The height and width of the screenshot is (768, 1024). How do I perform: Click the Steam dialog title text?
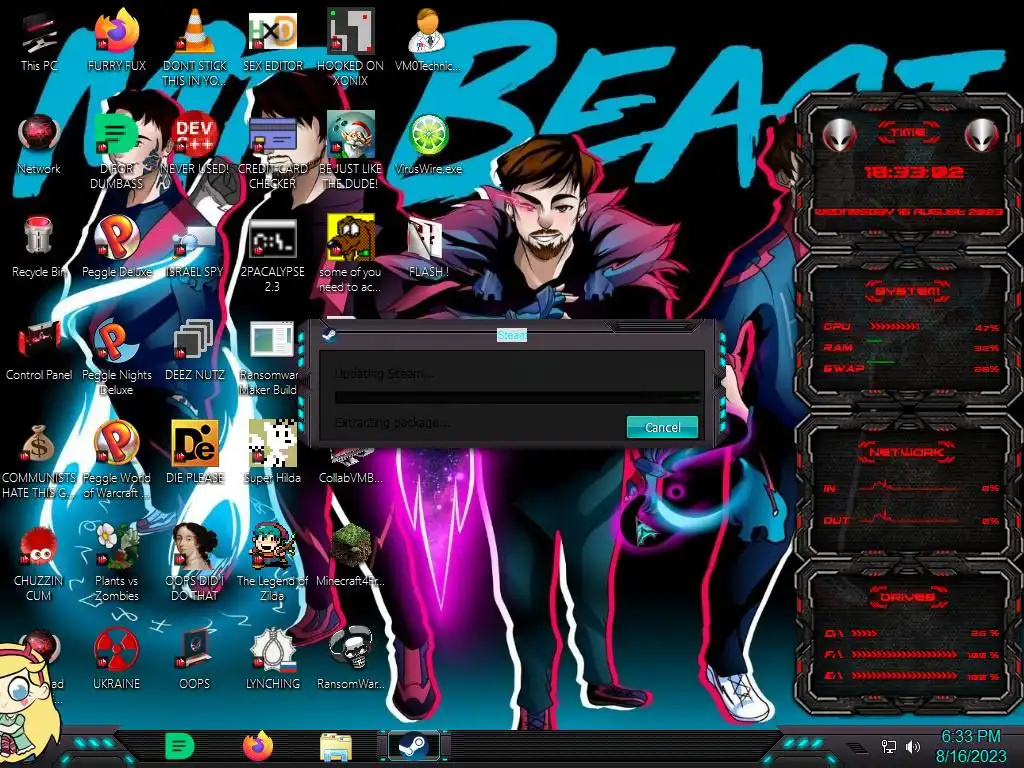click(511, 335)
